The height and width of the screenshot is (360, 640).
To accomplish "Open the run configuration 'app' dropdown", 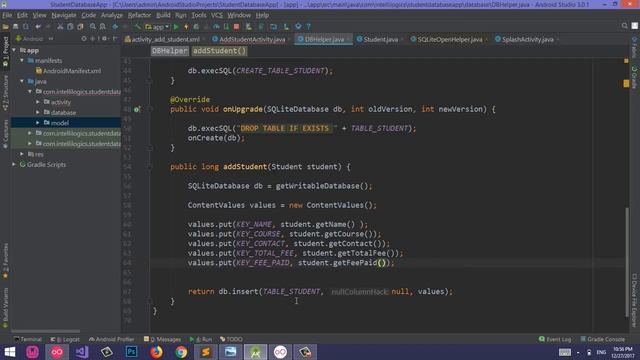I will 158,27.
